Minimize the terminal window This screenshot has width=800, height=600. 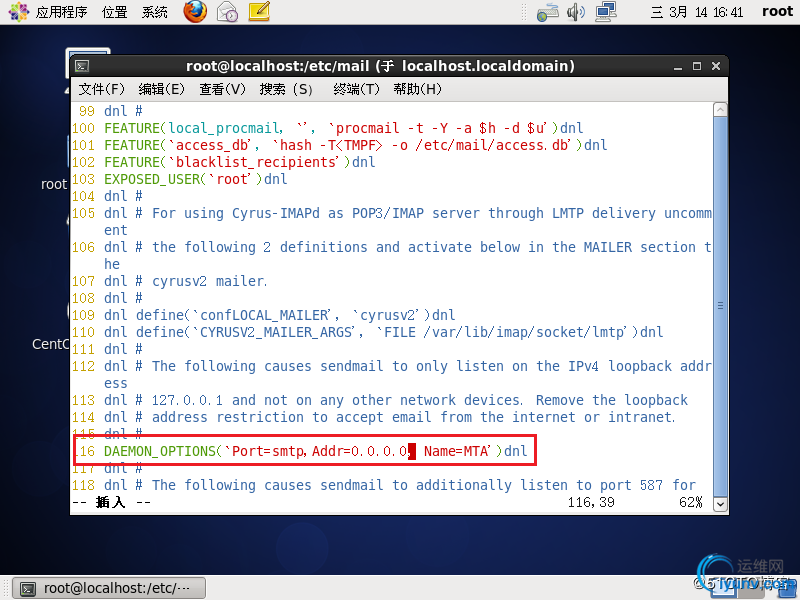[678, 66]
